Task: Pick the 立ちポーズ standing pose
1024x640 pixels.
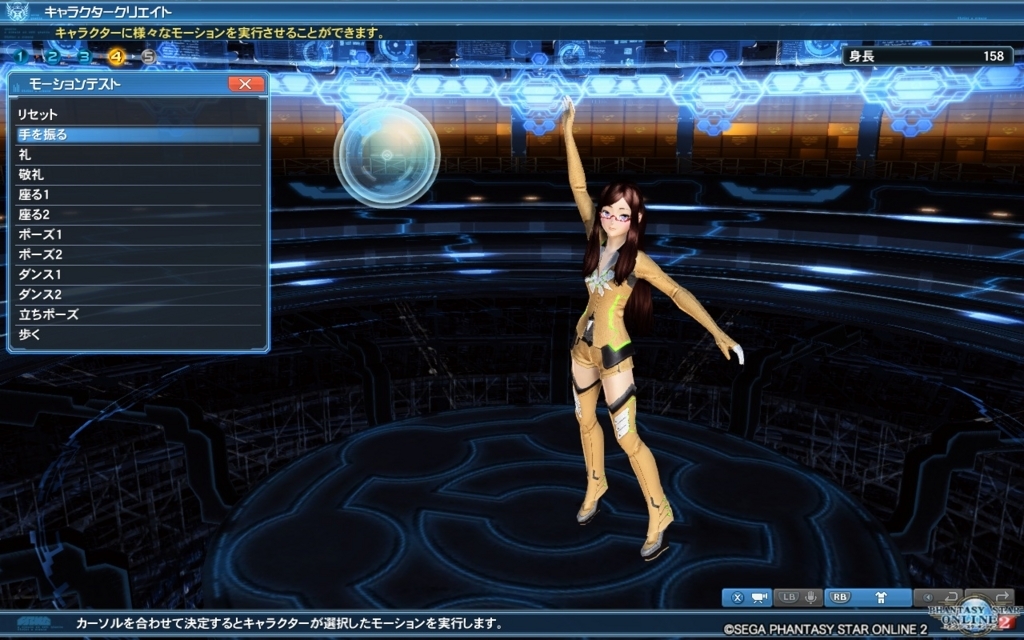Action: tap(138, 314)
